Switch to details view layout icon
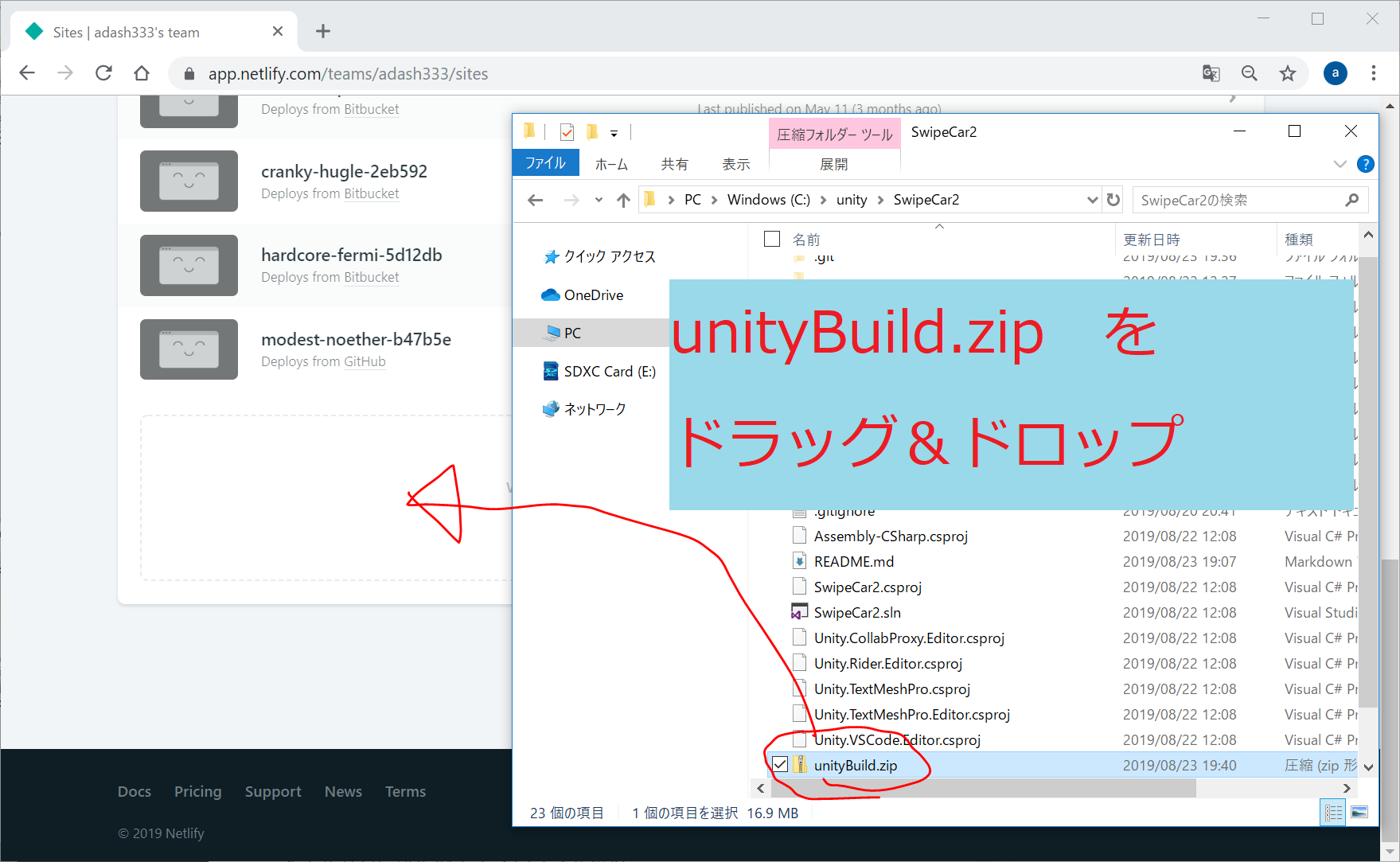The image size is (1400, 862). 1333,813
